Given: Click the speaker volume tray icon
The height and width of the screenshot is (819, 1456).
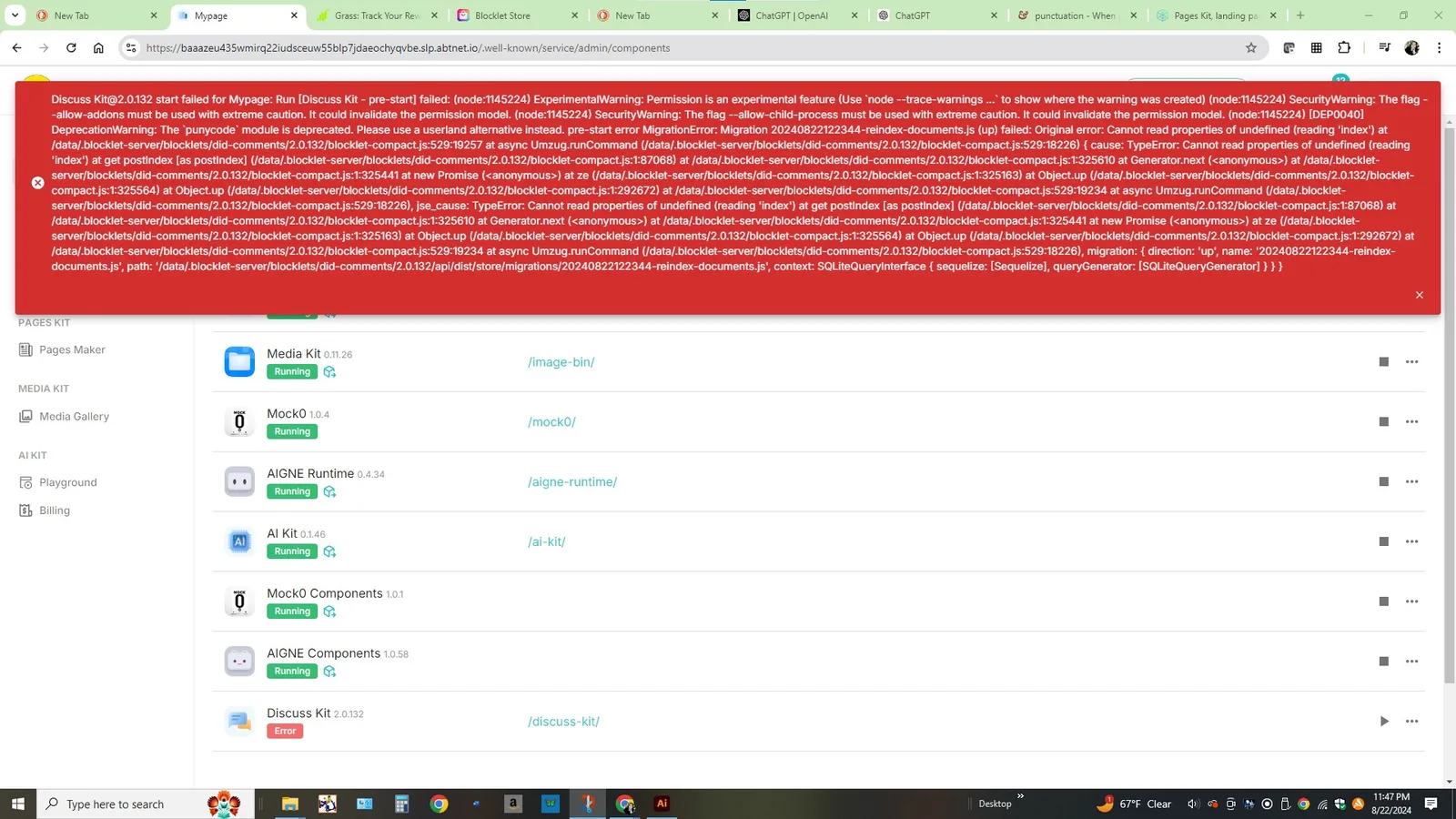Looking at the screenshot, I should 1193,804.
